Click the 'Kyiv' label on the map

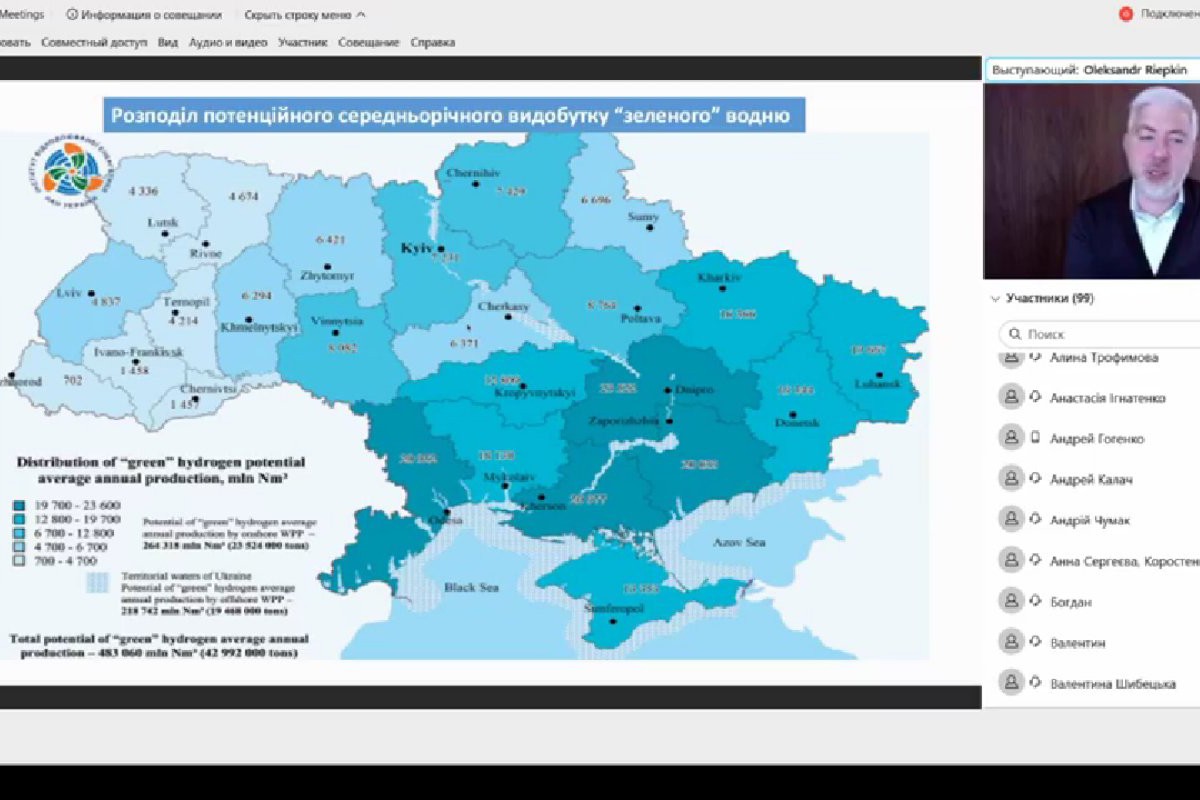(418, 247)
